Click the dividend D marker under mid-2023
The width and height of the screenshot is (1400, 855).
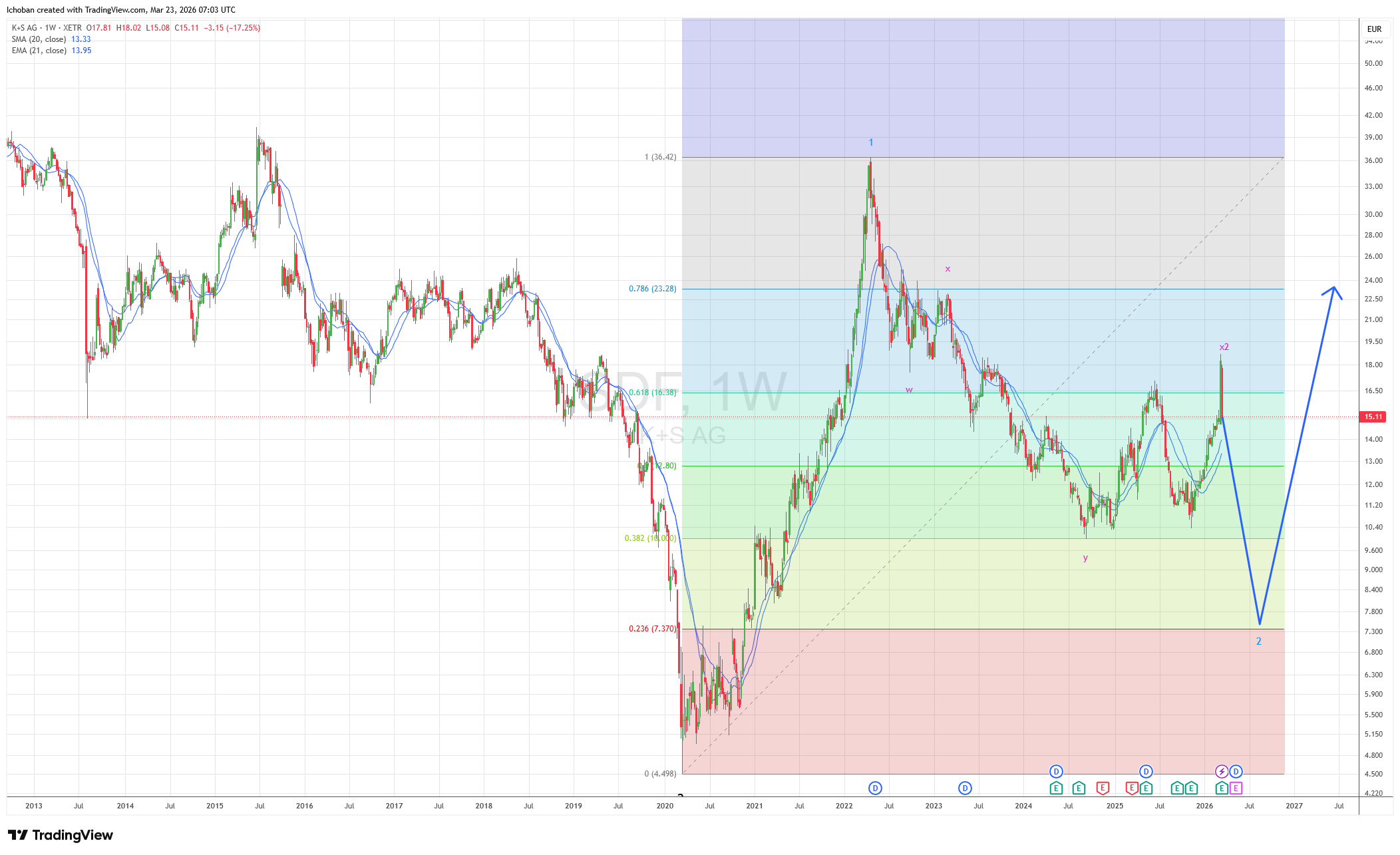[965, 788]
